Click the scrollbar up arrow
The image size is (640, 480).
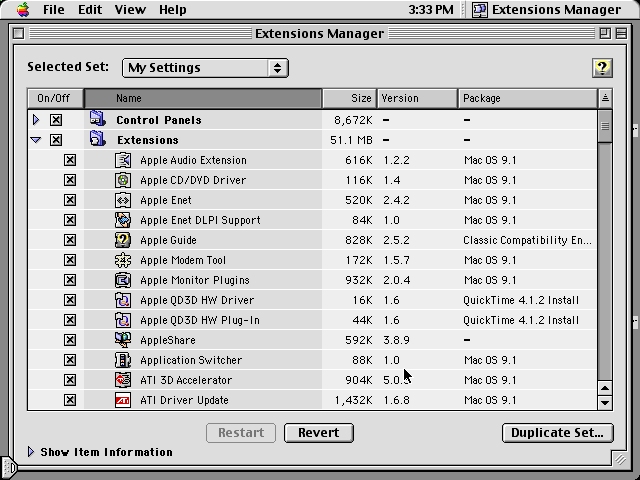pyautogui.click(x=605, y=388)
